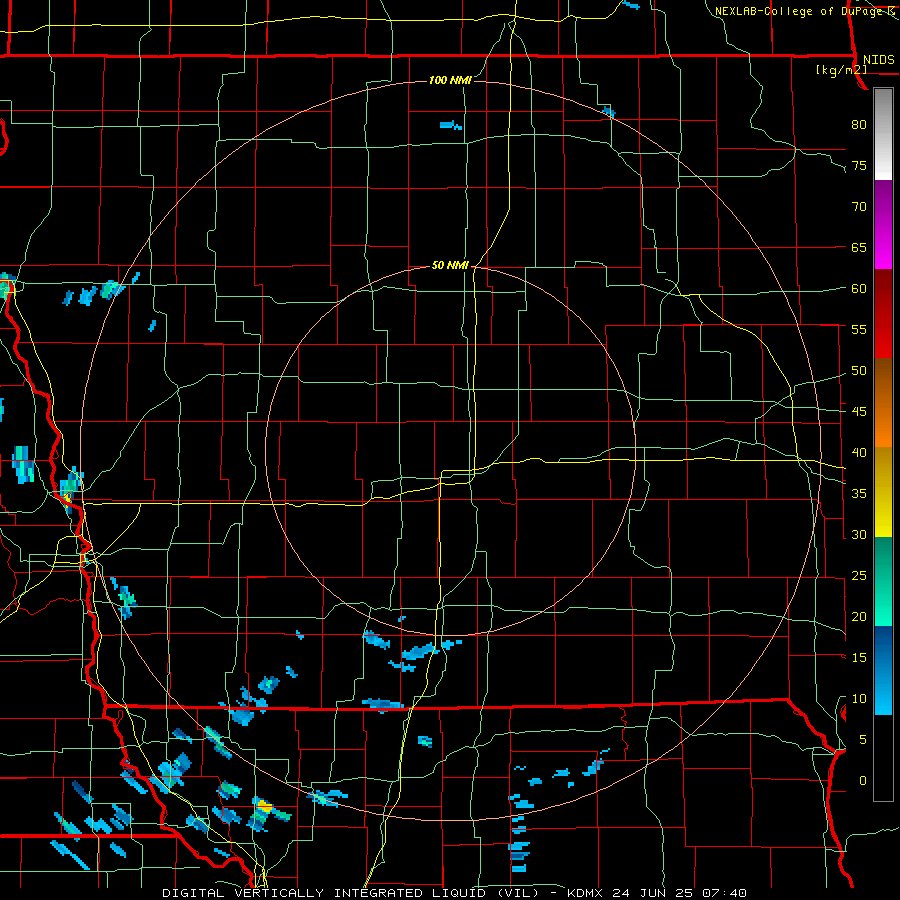Click the 80 value on the color scale
This screenshot has height=900, width=900.
tap(859, 125)
